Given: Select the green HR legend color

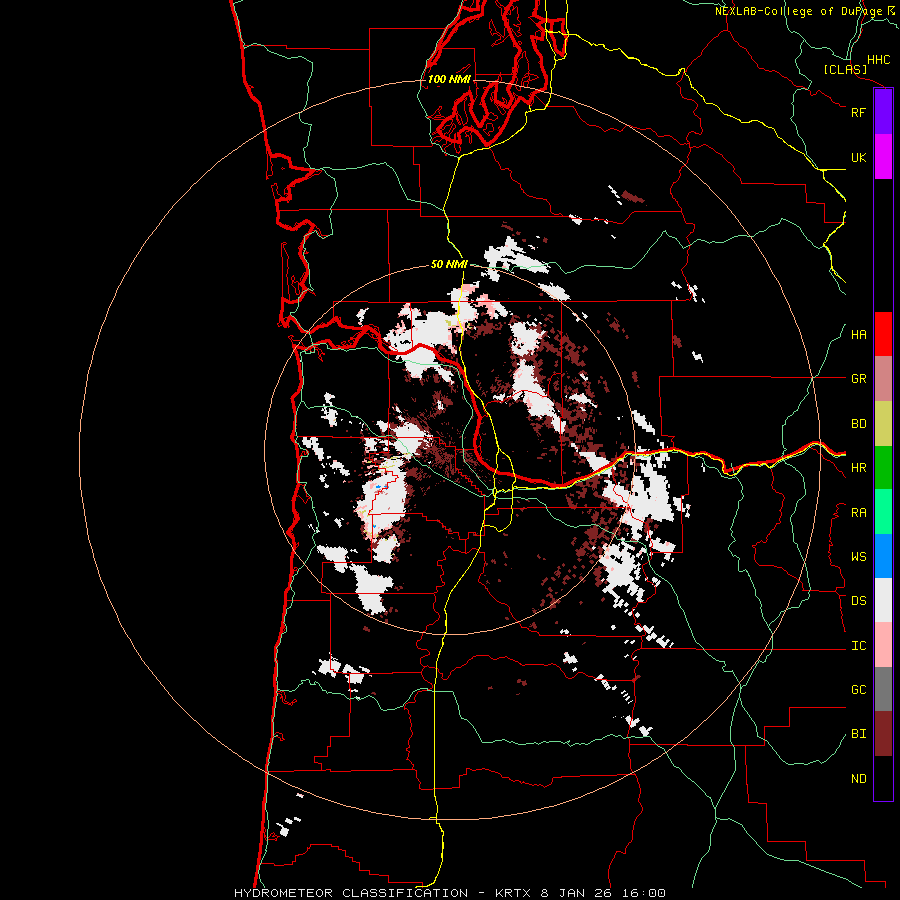Looking at the screenshot, I should [883, 467].
